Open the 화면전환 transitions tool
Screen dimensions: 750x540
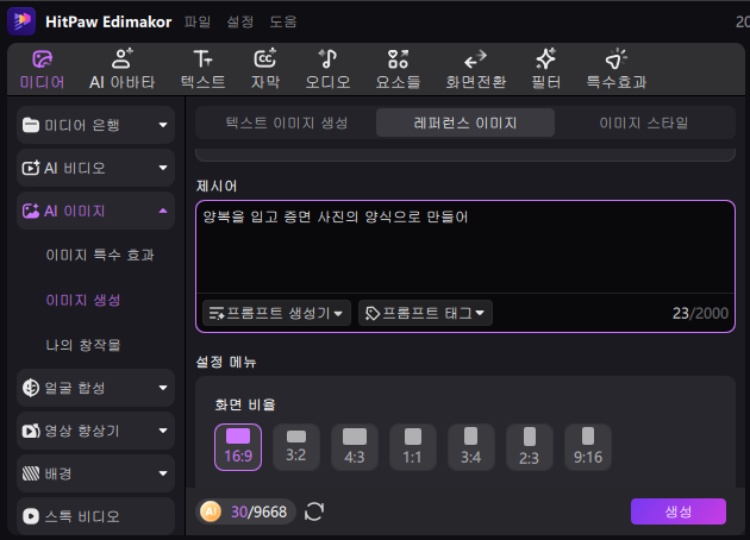[x=475, y=70]
